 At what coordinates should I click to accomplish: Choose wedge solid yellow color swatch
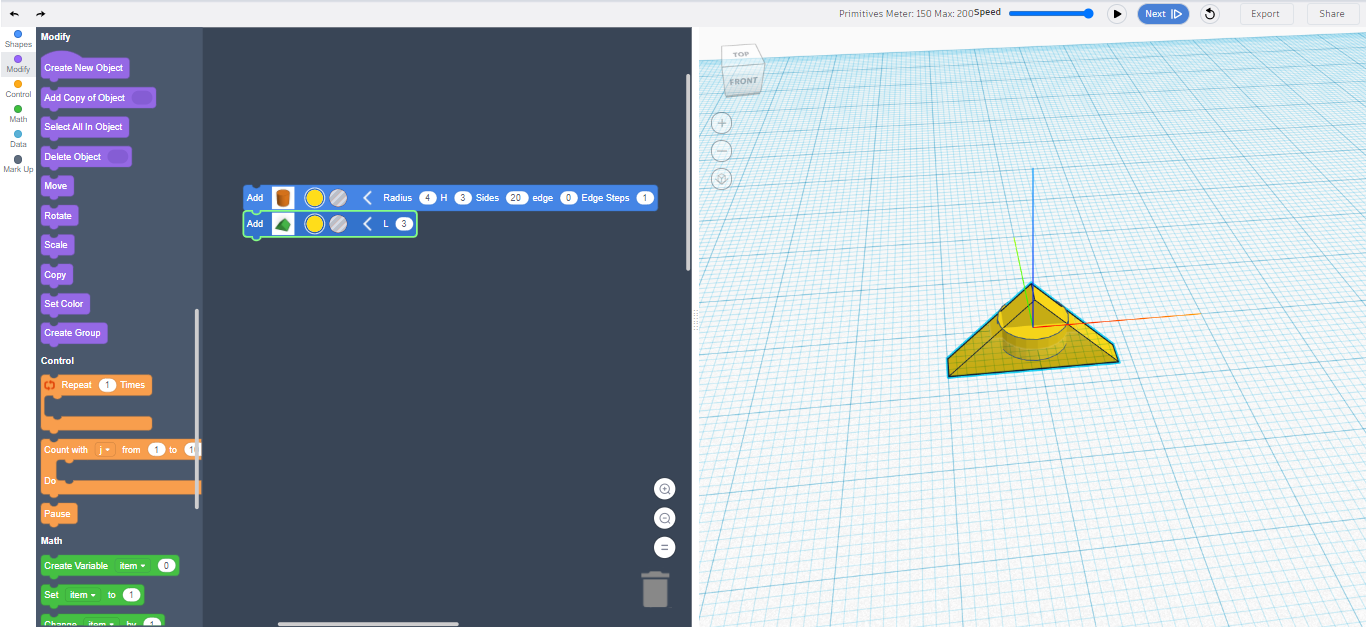coord(314,224)
